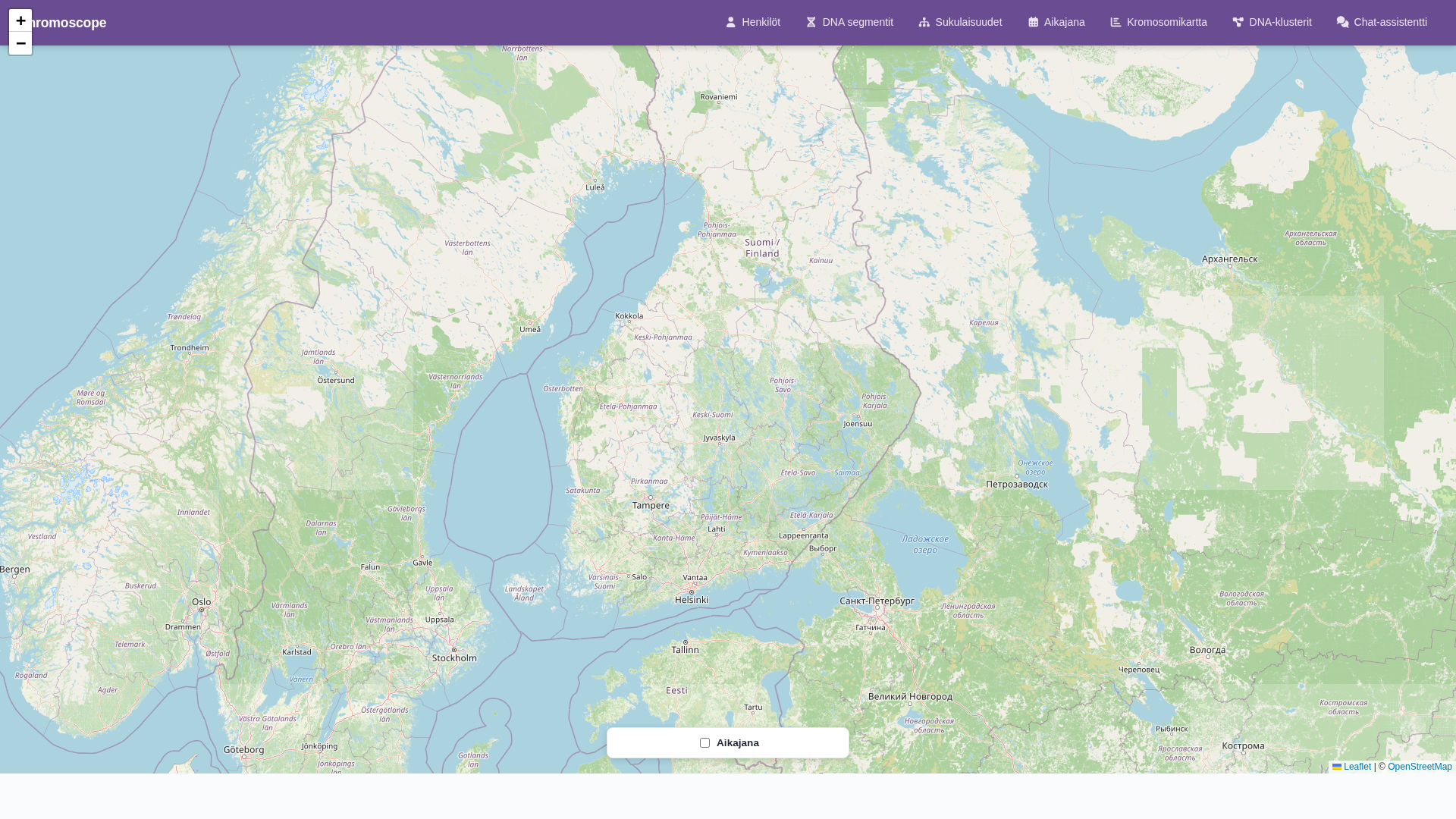Open the Chat-assistentti page
Image resolution: width=1456 pixels, height=819 pixels.
click(1390, 22)
